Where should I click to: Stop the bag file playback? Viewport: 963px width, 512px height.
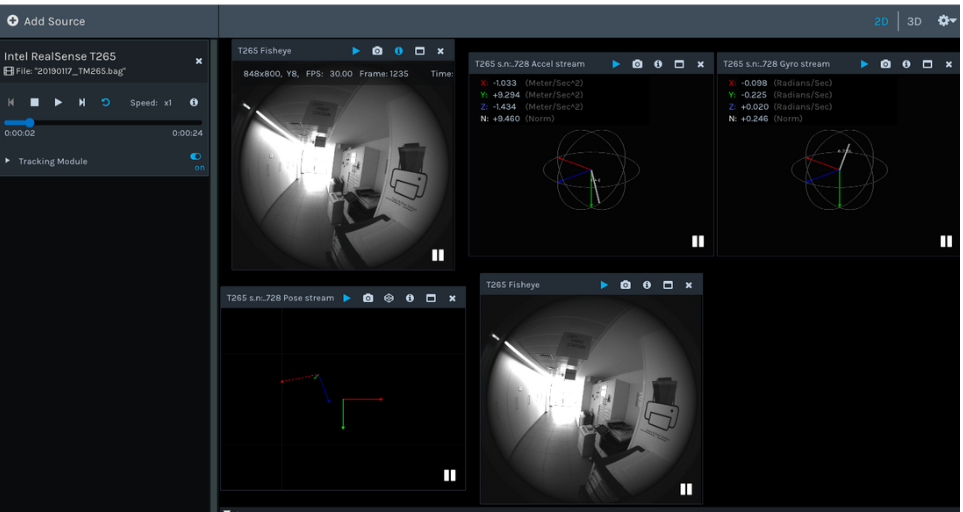point(34,103)
